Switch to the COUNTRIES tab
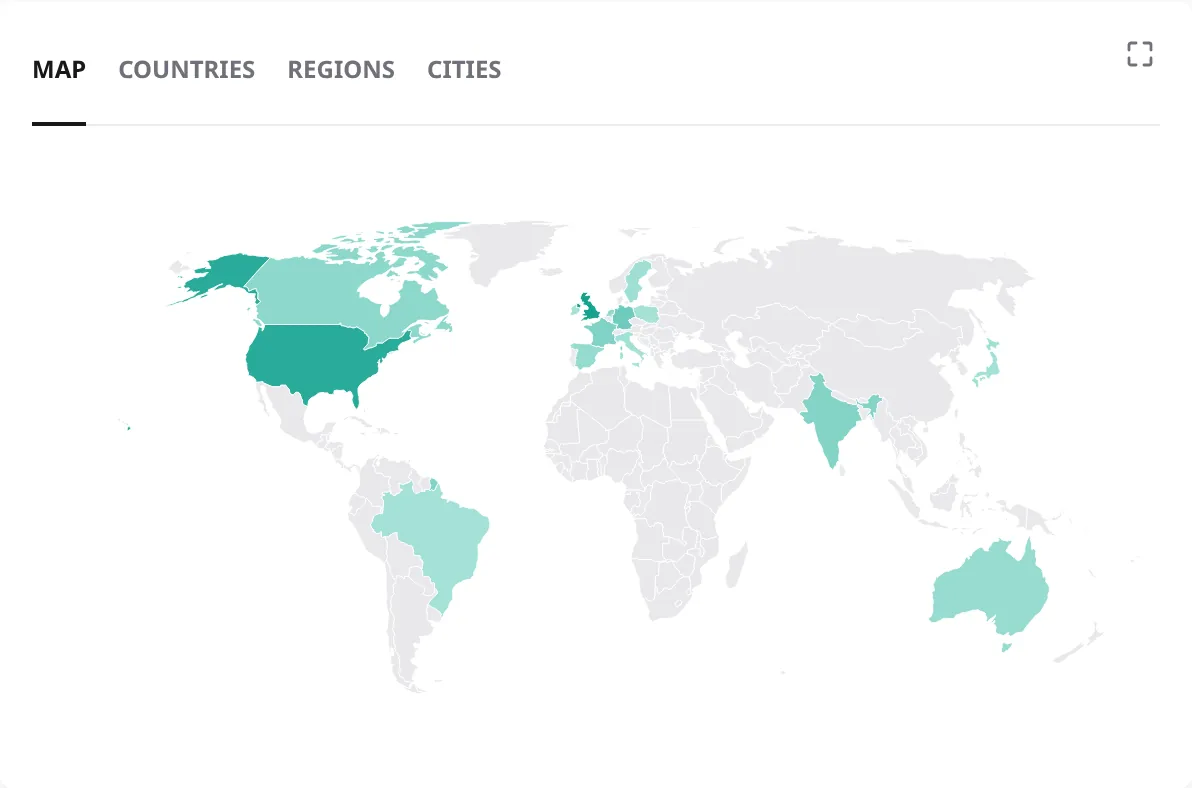Image resolution: width=1192 pixels, height=788 pixels. pos(186,70)
